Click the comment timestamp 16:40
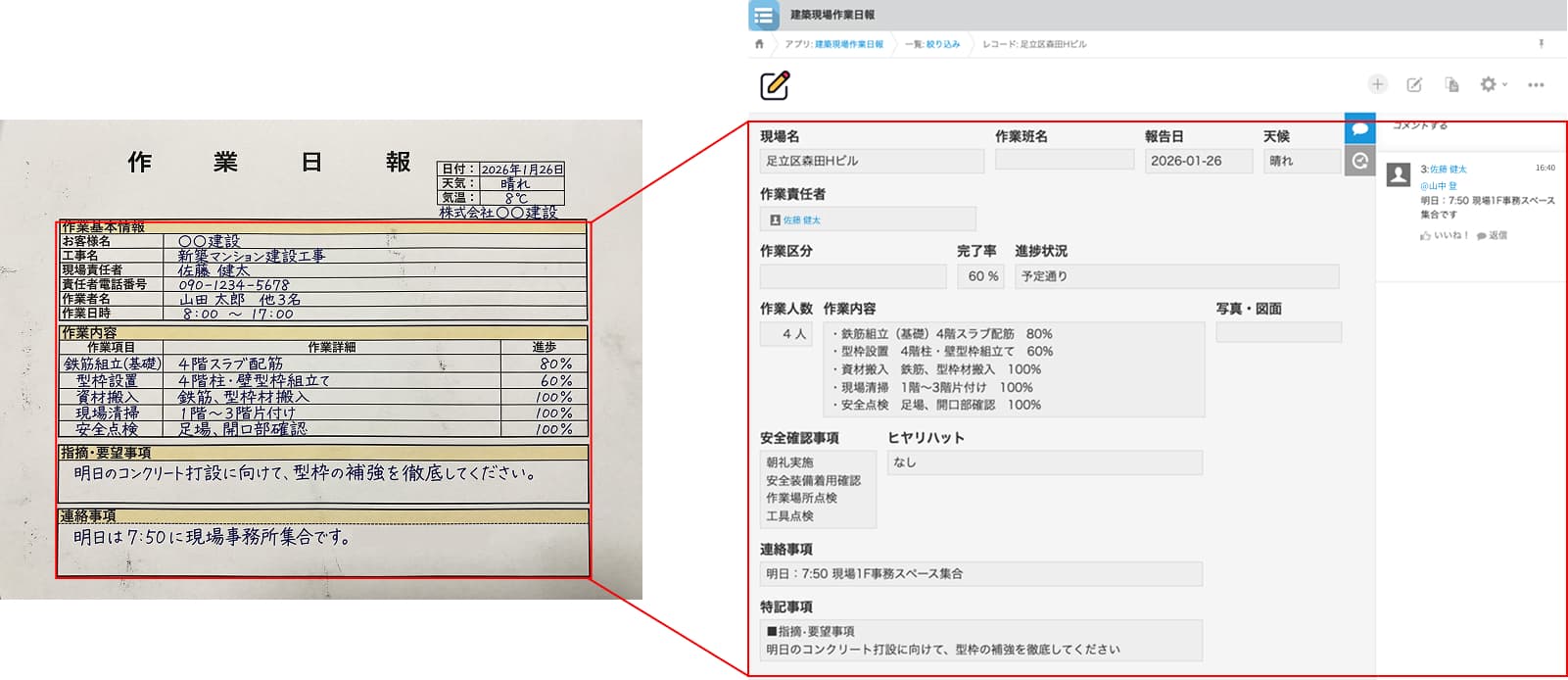The height and width of the screenshot is (680, 1568). 1545,169
